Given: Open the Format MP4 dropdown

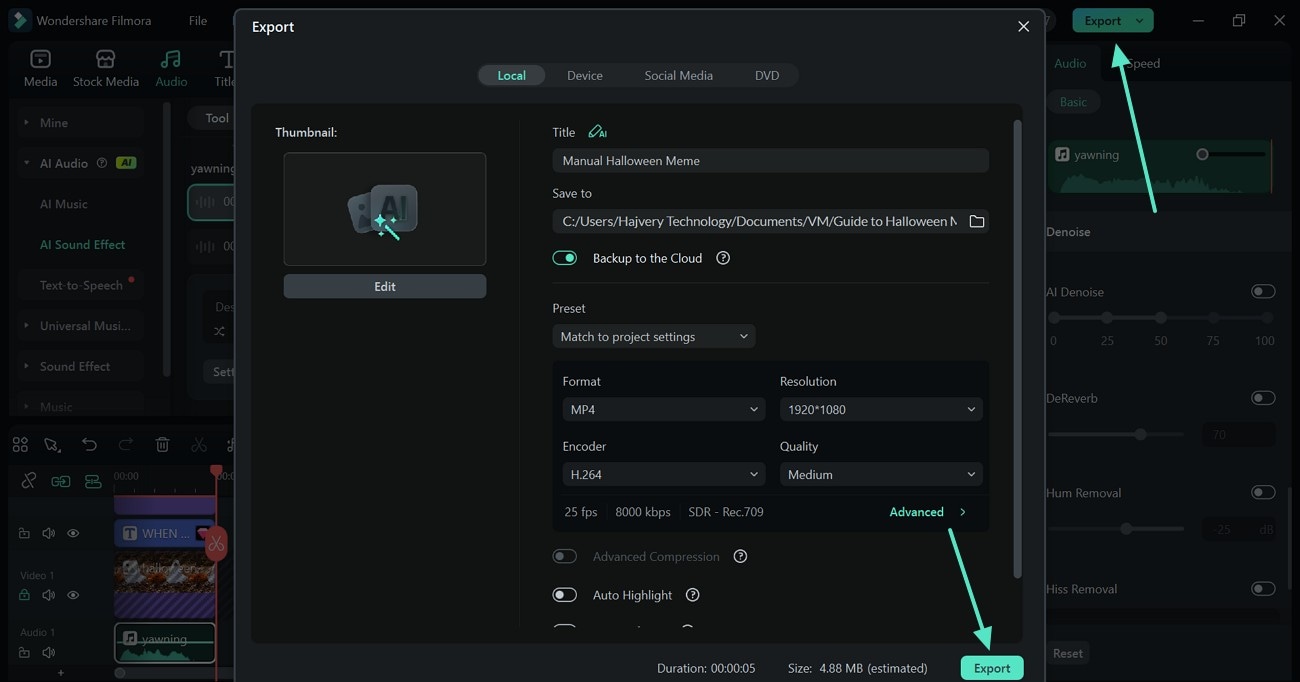Looking at the screenshot, I should coord(664,409).
